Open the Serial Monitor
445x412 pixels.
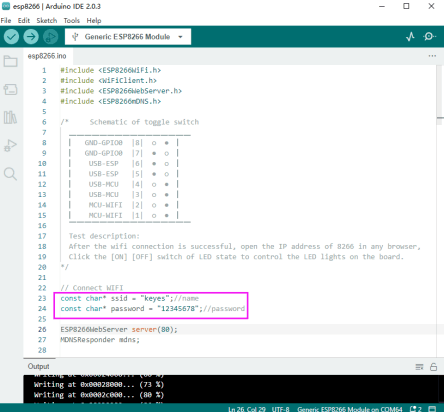click(x=429, y=36)
